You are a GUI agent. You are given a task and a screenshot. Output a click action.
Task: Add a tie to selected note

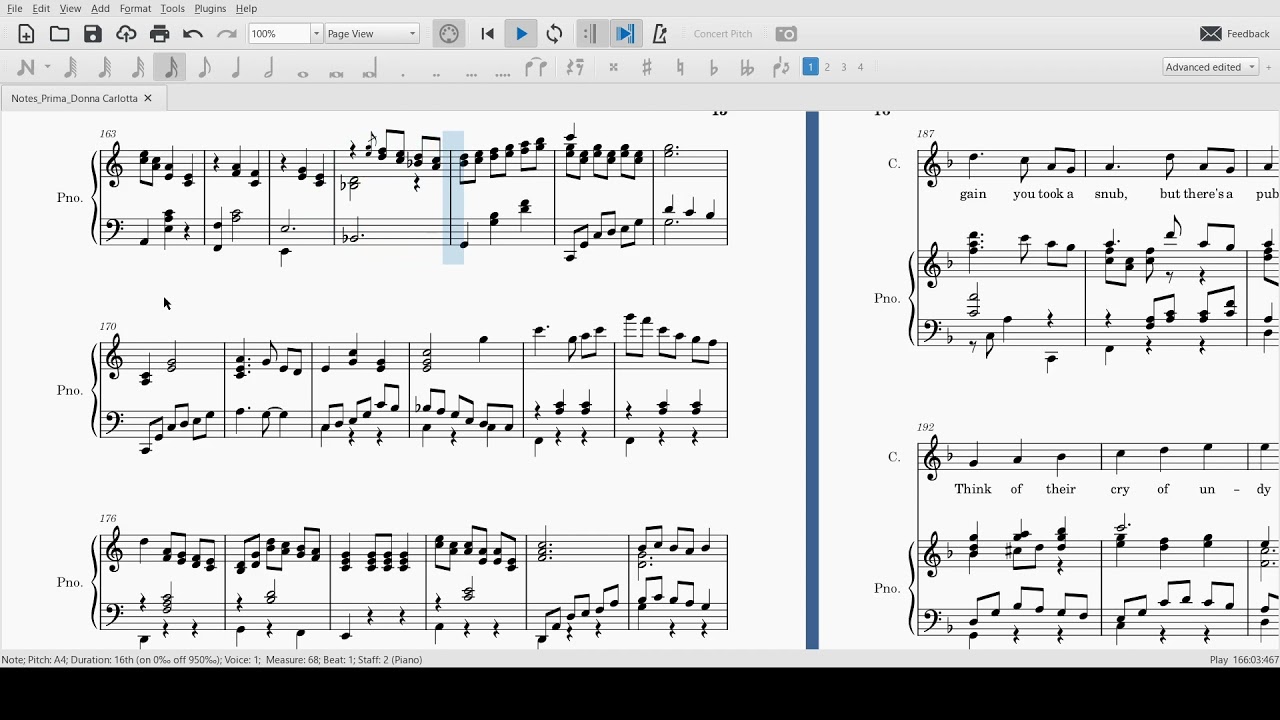[536, 67]
